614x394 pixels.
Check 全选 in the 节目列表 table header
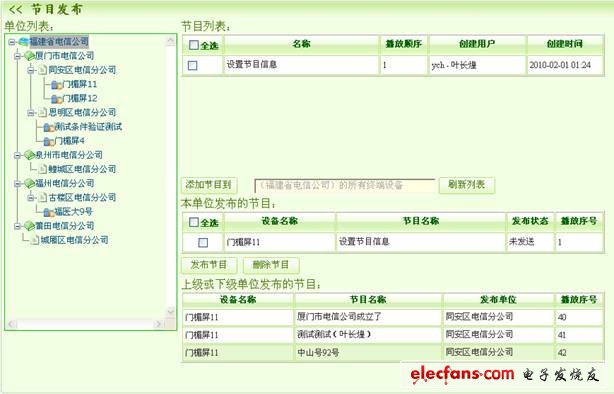(193, 45)
